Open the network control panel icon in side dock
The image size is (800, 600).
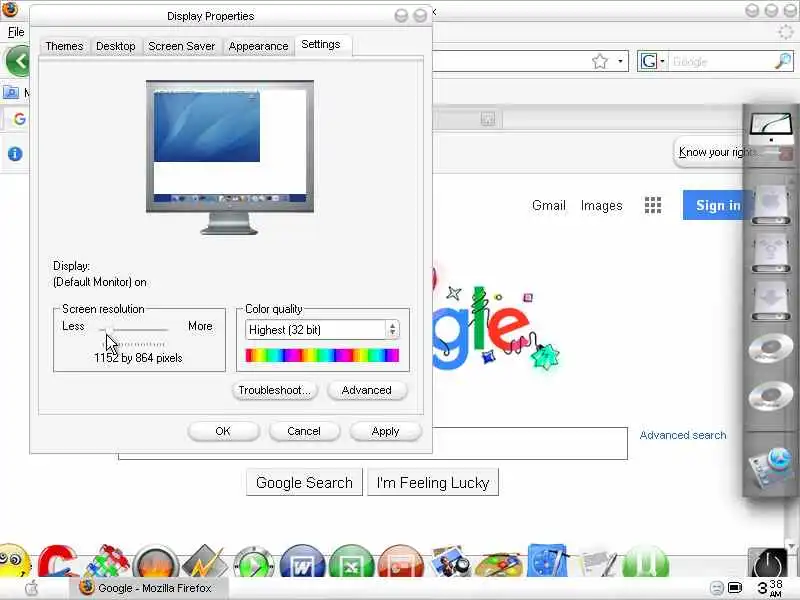tap(771, 469)
